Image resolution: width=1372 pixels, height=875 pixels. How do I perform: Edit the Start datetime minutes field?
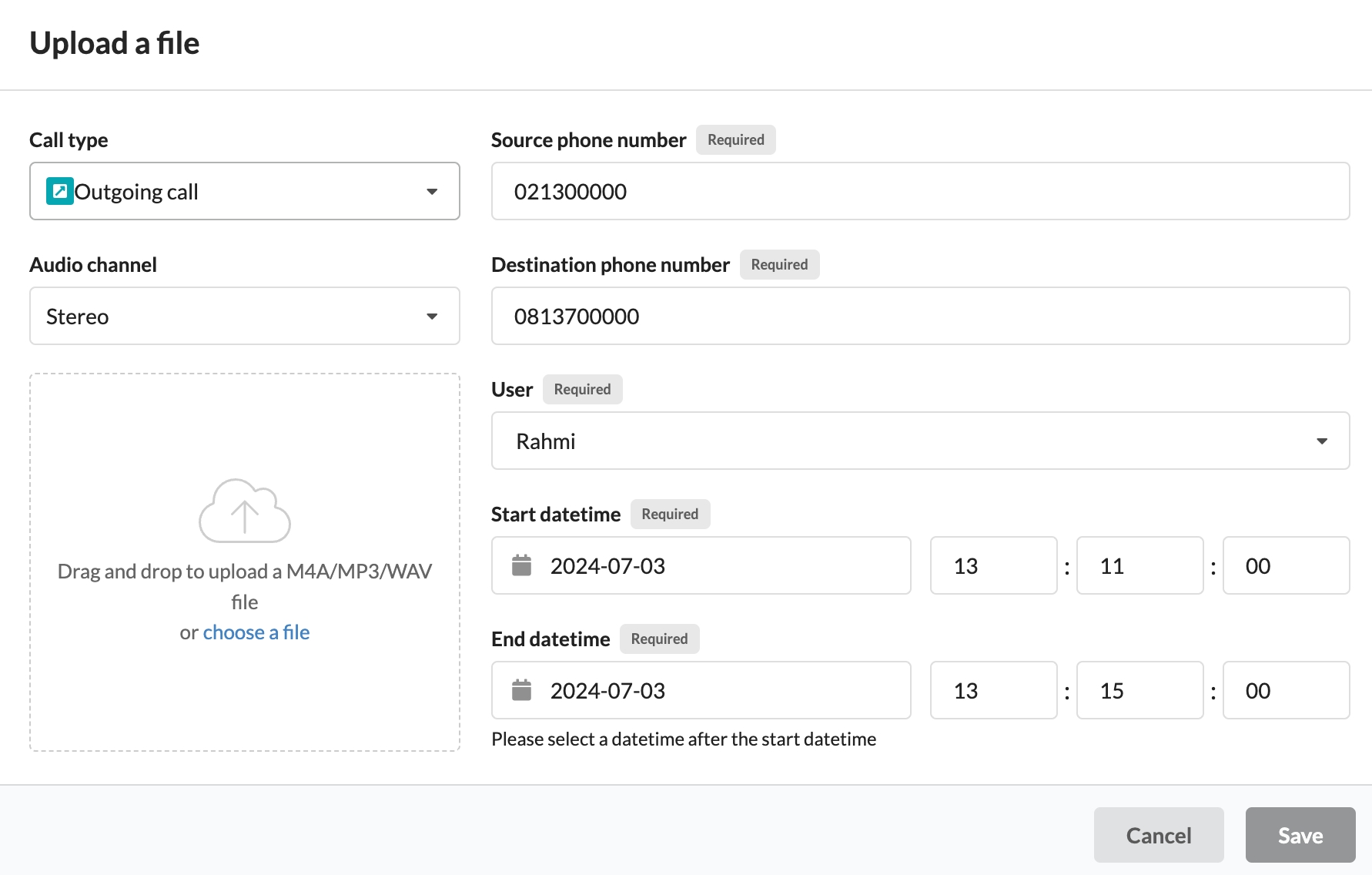pos(1139,565)
